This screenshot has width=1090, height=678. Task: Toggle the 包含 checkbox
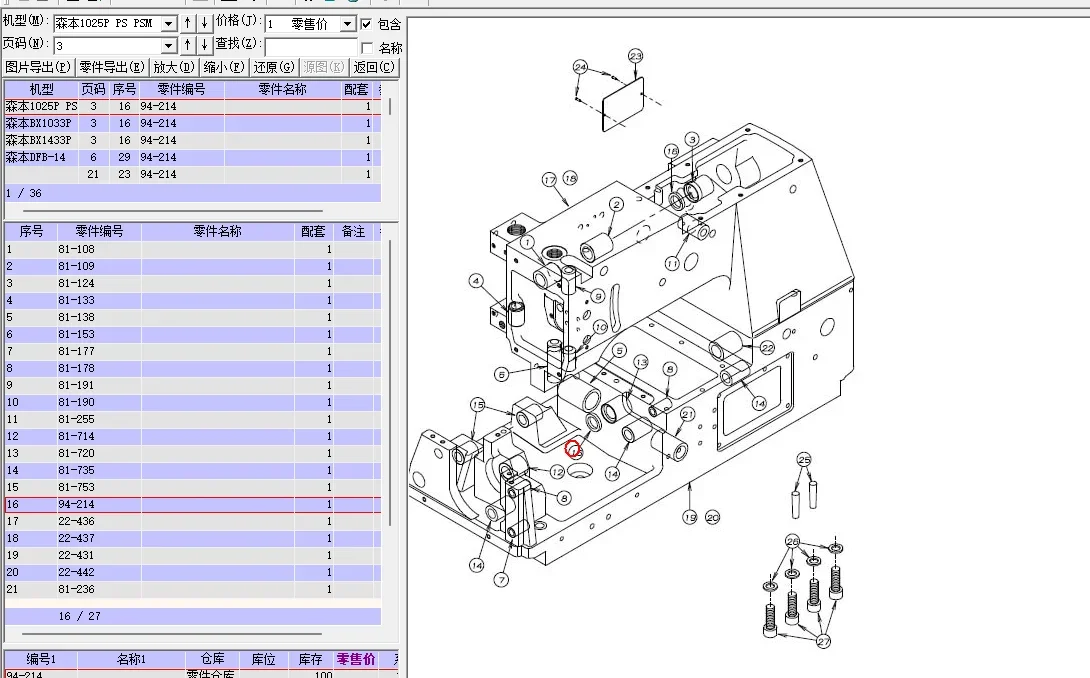pyautogui.click(x=367, y=24)
